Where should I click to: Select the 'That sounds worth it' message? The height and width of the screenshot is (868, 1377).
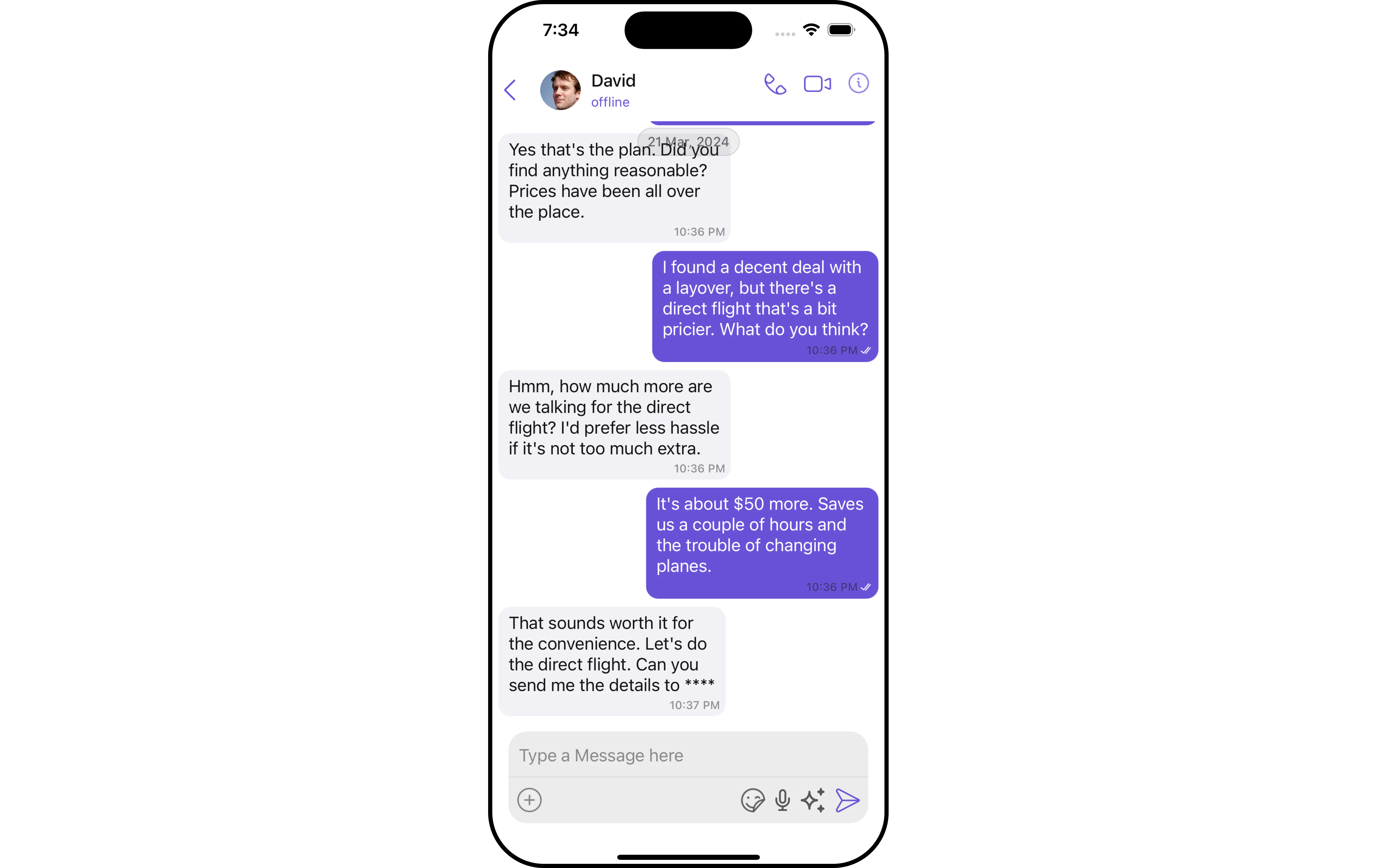pyautogui.click(x=612, y=662)
